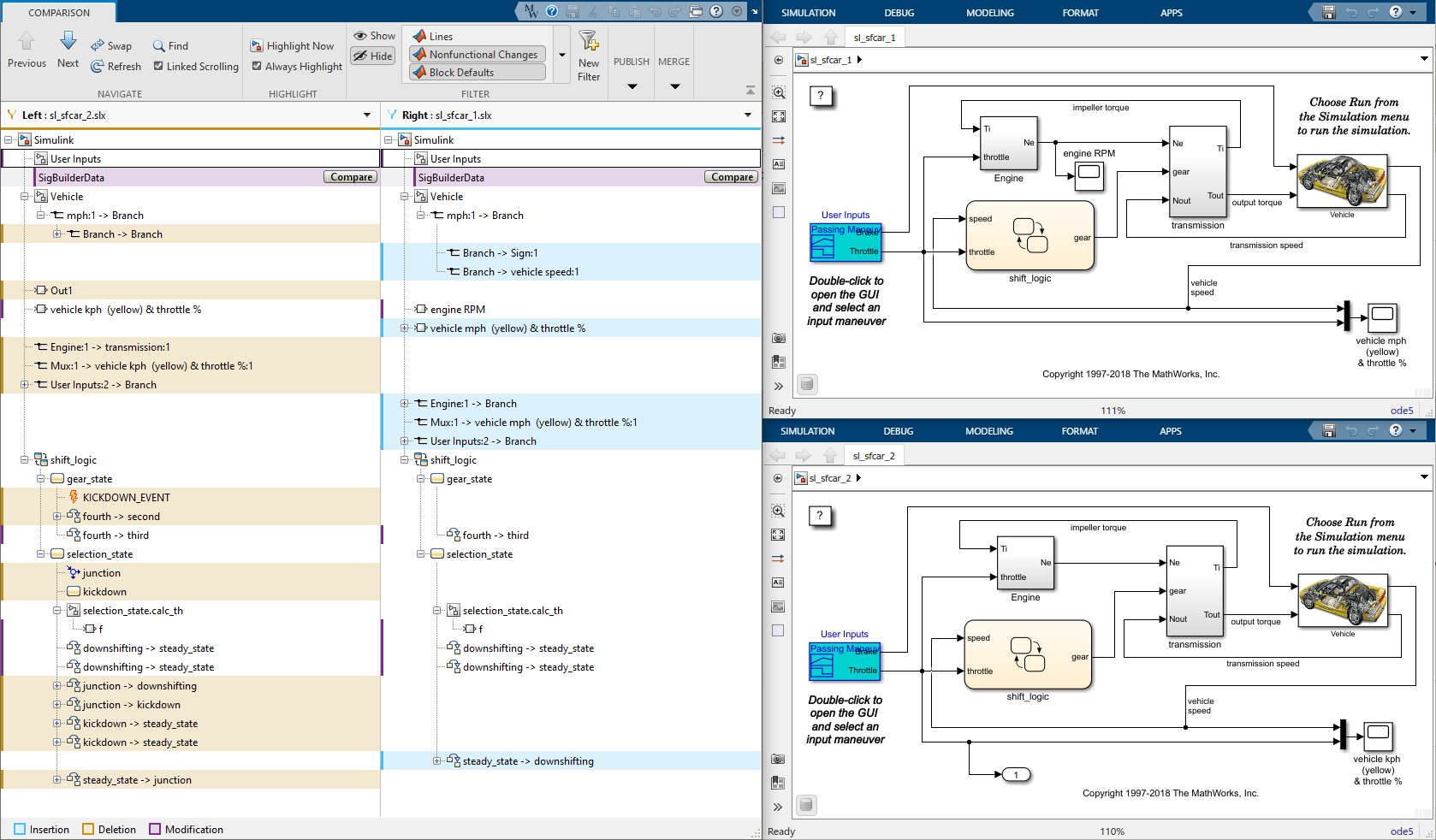1436x840 pixels.
Task: Click the Previous difference arrow icon
Action: pyautogui.click(x=27, y=41)
